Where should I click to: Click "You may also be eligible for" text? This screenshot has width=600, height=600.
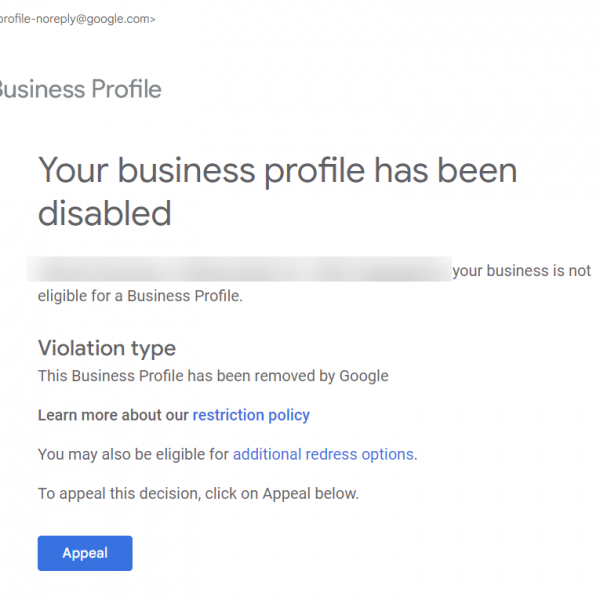coord(133,454)
